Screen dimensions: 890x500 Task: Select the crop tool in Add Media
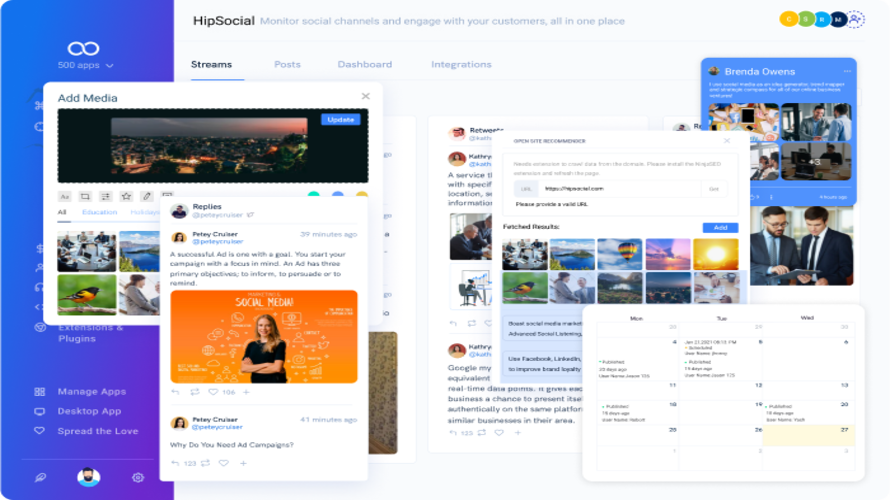pos(85,196)
